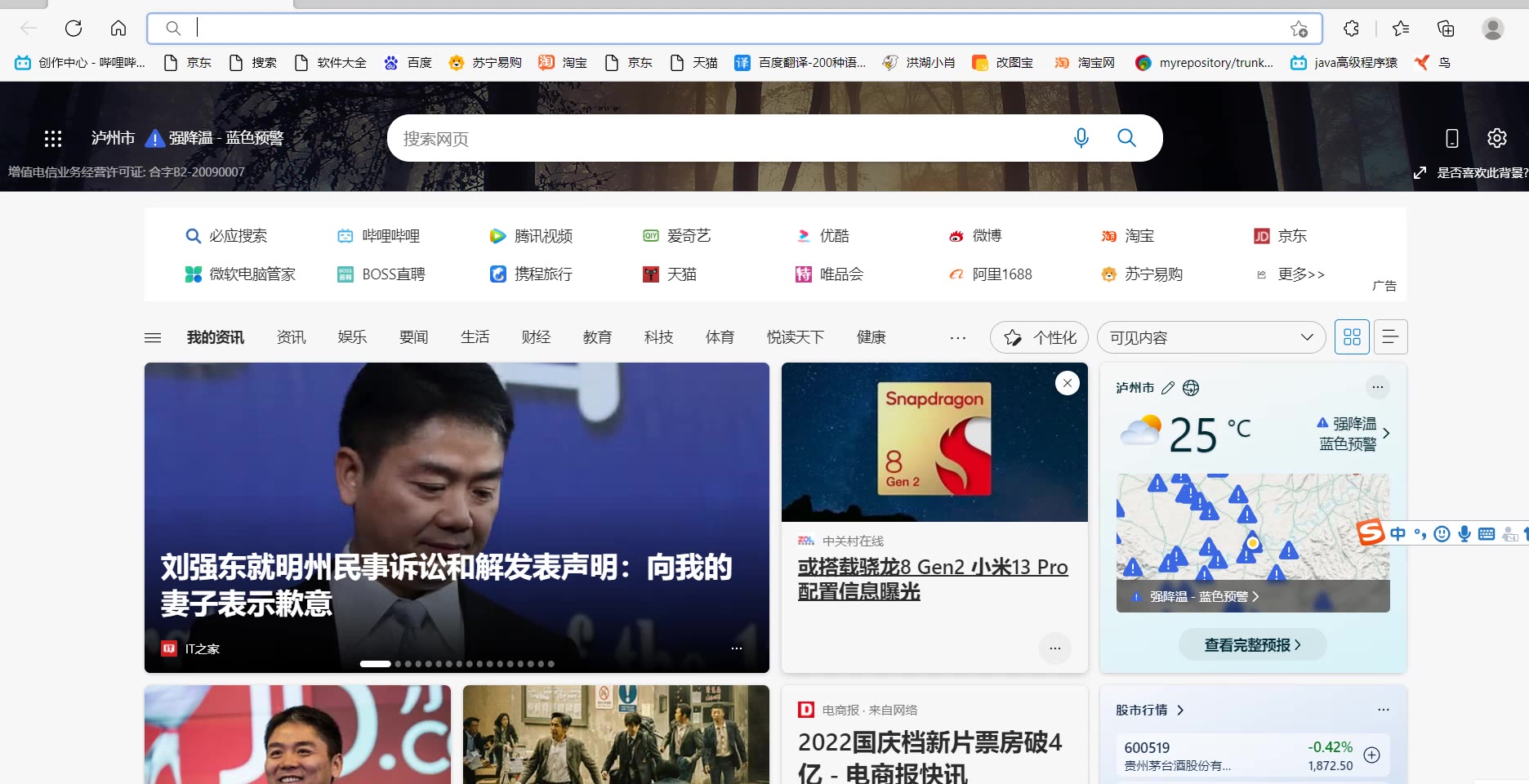
Task: Refresh the page with the reload icon
Action: click(x=74, y=29)
